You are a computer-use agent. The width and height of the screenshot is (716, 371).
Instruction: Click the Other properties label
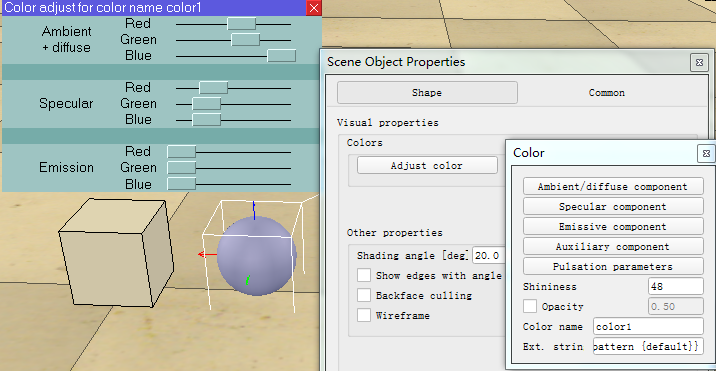tap(395, 233)
